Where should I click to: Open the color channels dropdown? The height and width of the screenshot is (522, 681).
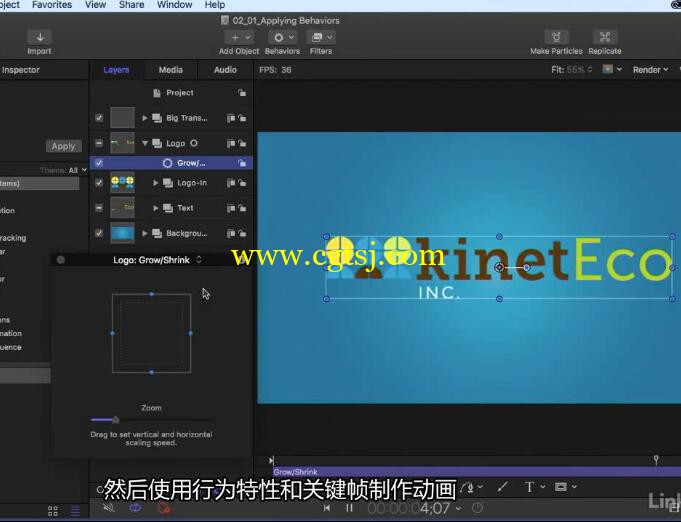pyautogui.click(x=612, y=69)
